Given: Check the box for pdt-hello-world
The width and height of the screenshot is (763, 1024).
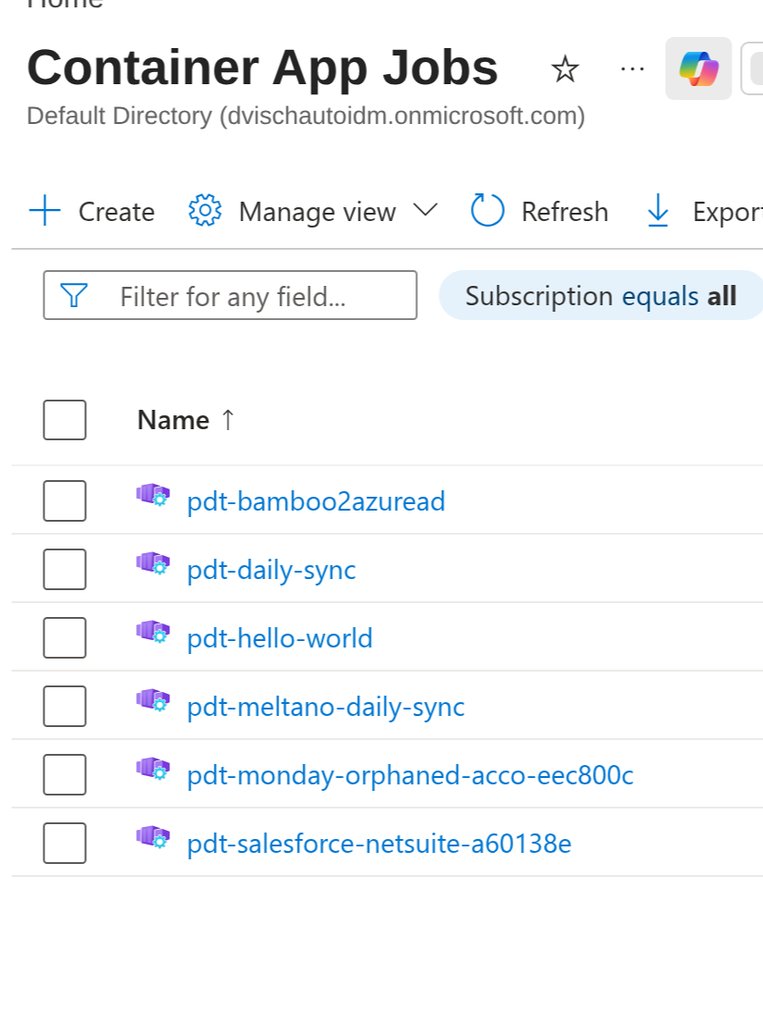Looking at the screenshot, I should pos(65,638).
